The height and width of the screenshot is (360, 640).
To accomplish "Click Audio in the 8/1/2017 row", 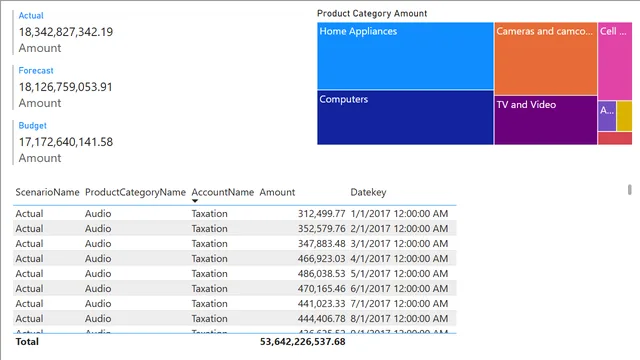I will [98, 318].
